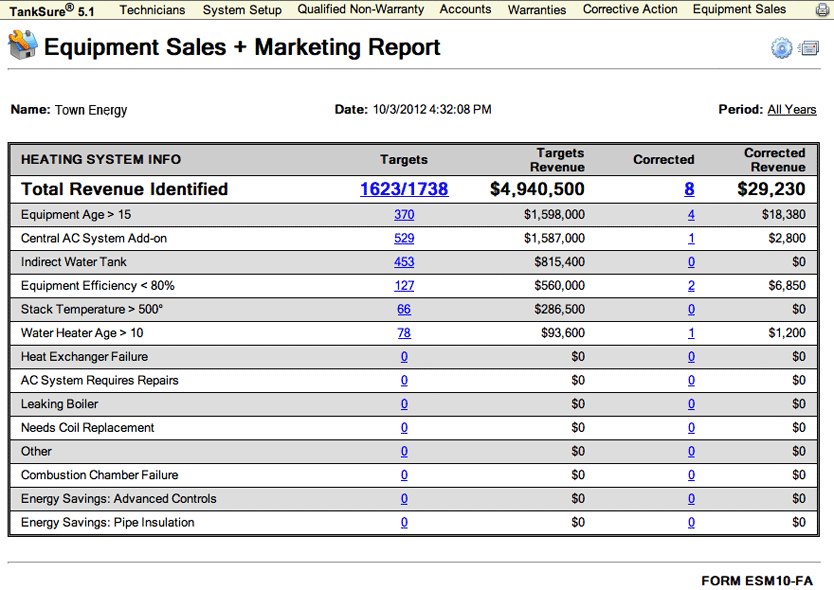Click the Town Energy name value
The image size is (834, 590).
(91, 110)
